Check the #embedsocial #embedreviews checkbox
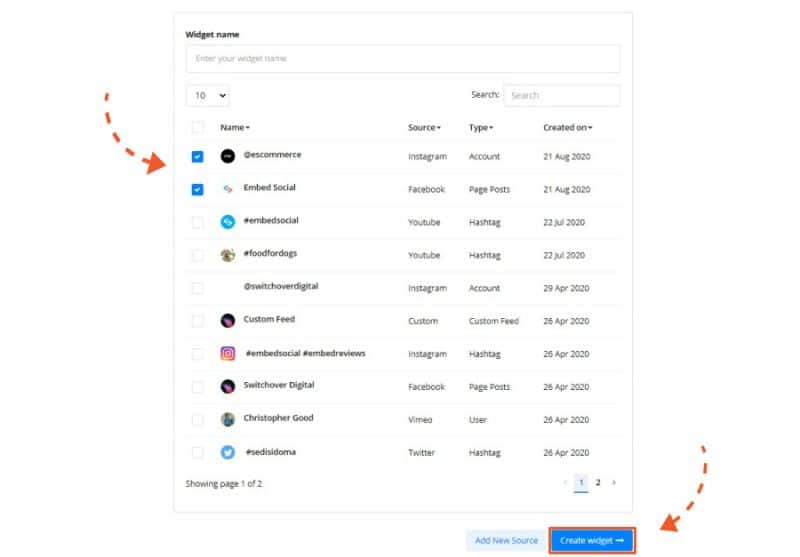800x557 pixels. click(x=197, y=354)
